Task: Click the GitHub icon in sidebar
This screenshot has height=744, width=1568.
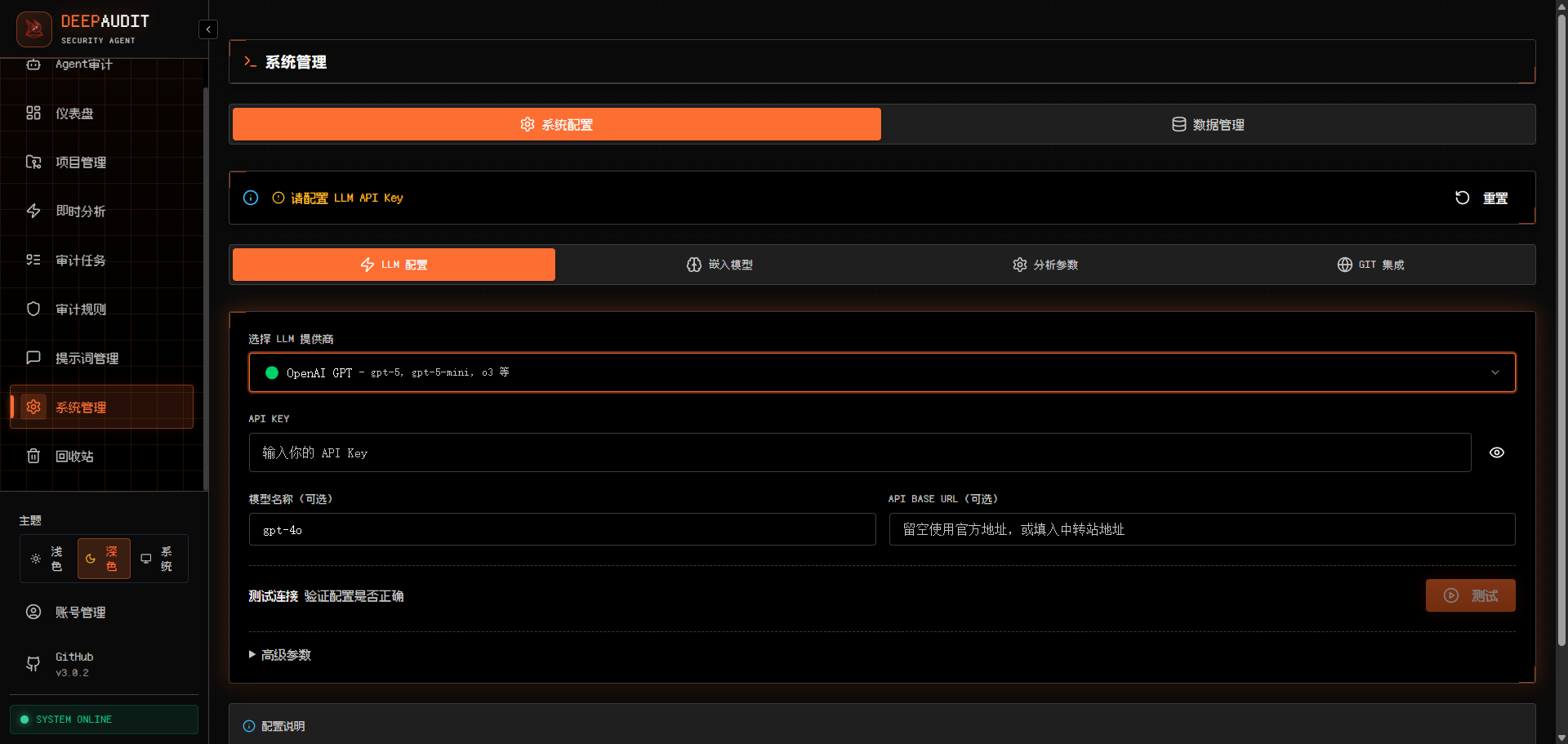Action: click(33, 664)
